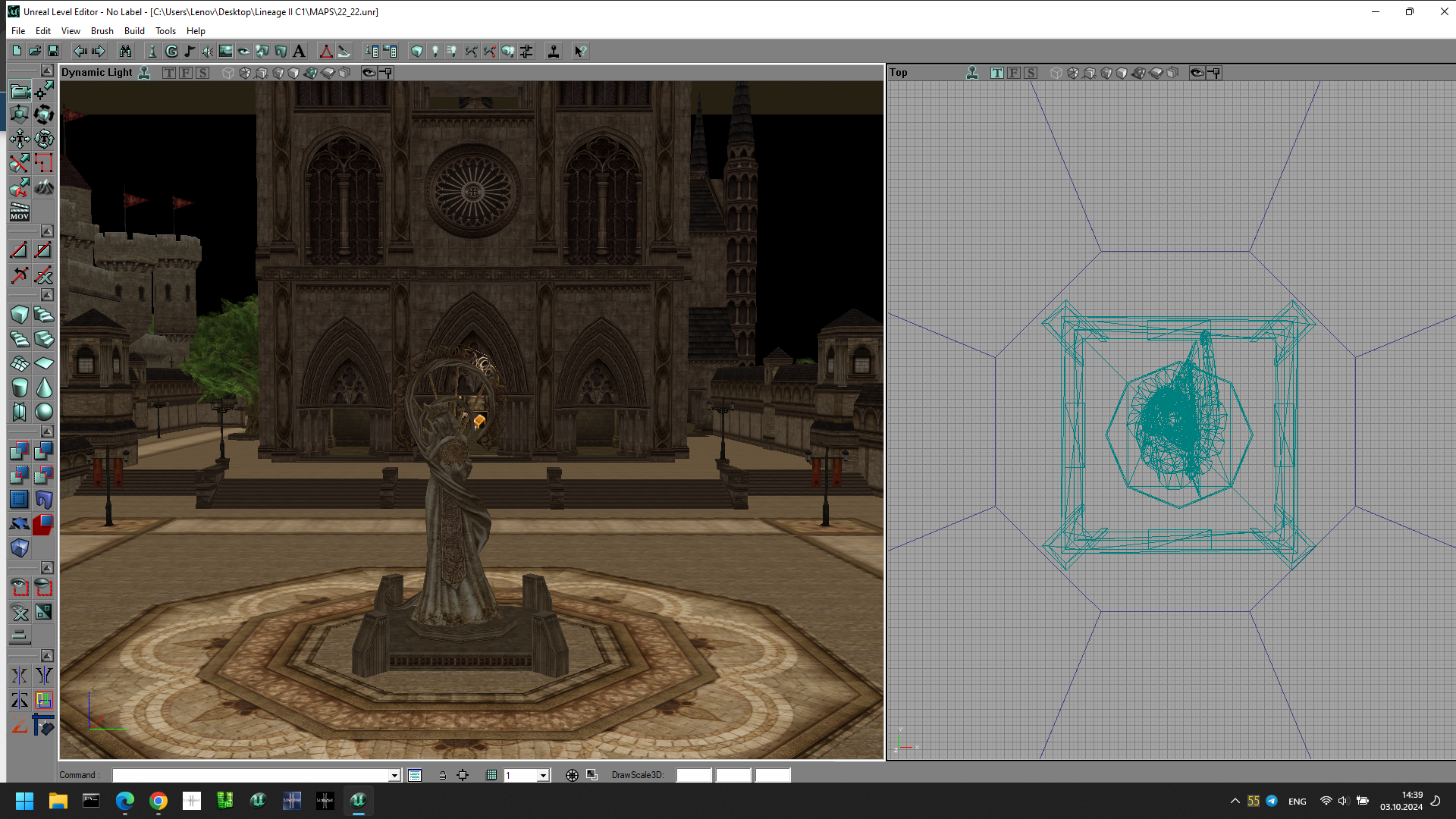The height and width of the screenshot is (819, 1456).
Task: Launch Google Chrome from the taskbar
Action: [x=158, y=801]
